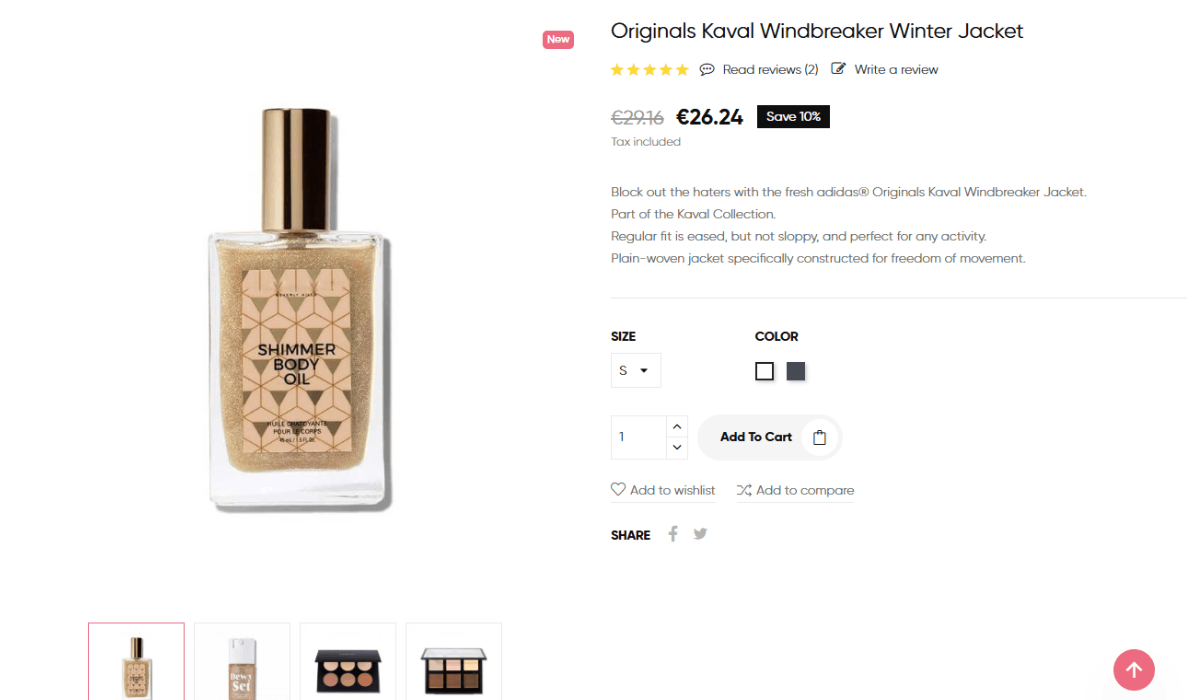
Task: Increase quantity with the up arrow
Action: point(677,427)
